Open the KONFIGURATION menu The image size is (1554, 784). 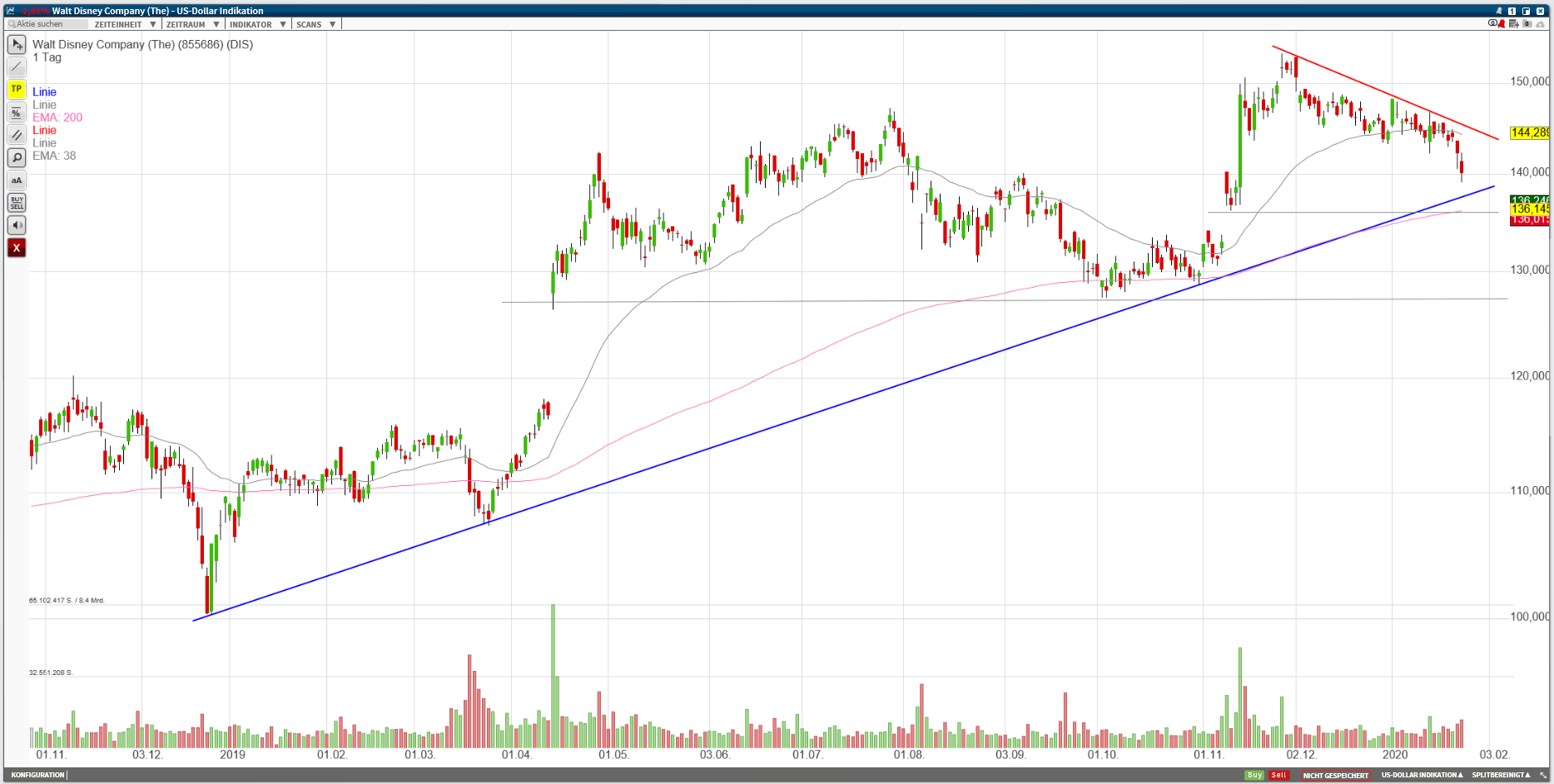coord(37,775)
